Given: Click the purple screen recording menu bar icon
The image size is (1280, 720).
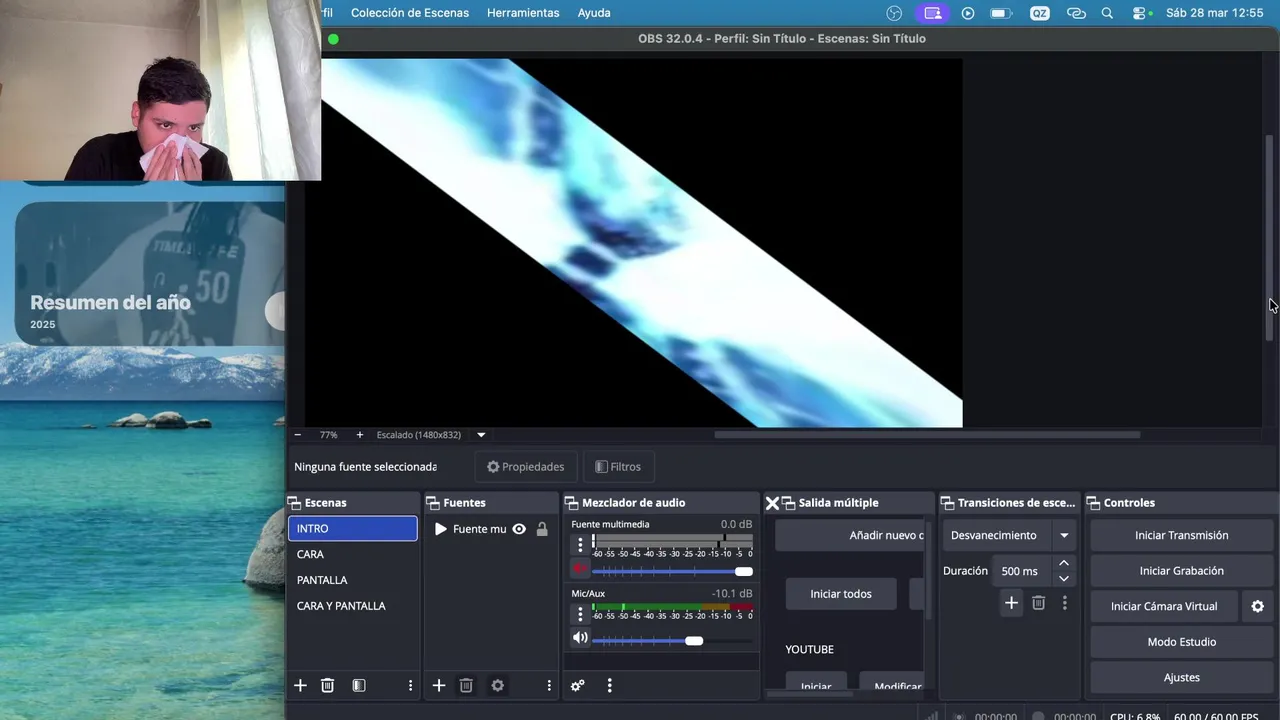Looking at the screenshot, I should [x=933, y=13].
